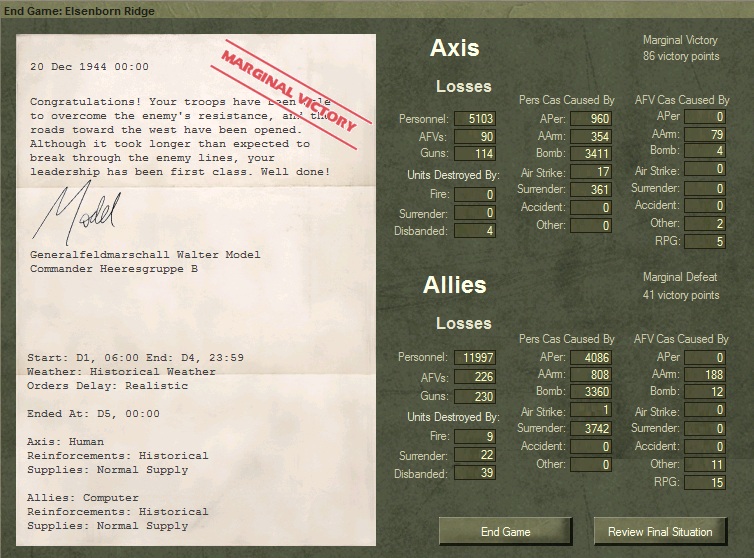Click Commander Heeresgruppe B line

(114, 268)
